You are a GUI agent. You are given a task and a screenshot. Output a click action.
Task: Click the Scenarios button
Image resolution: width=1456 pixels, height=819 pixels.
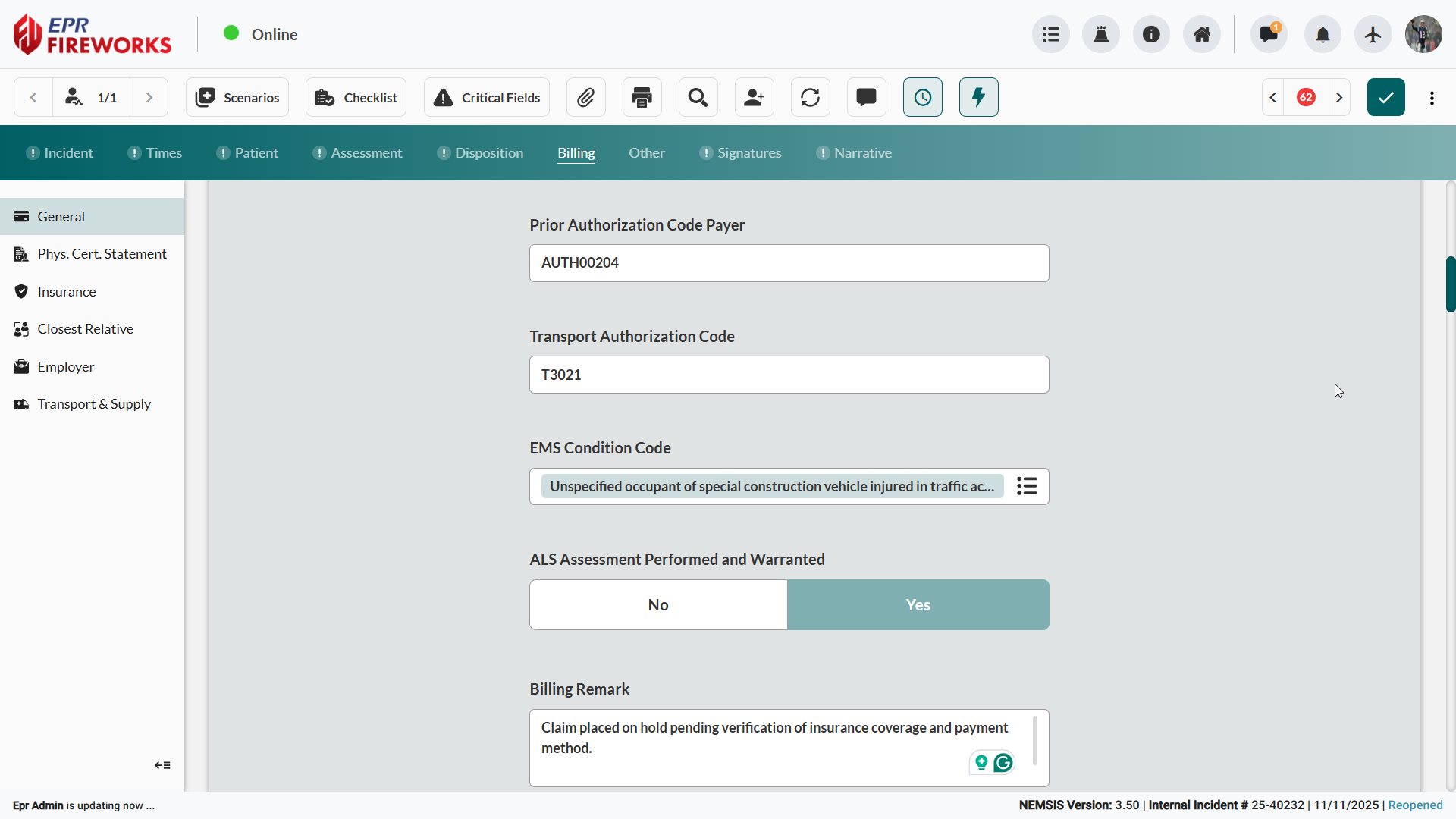pos(237,97)
